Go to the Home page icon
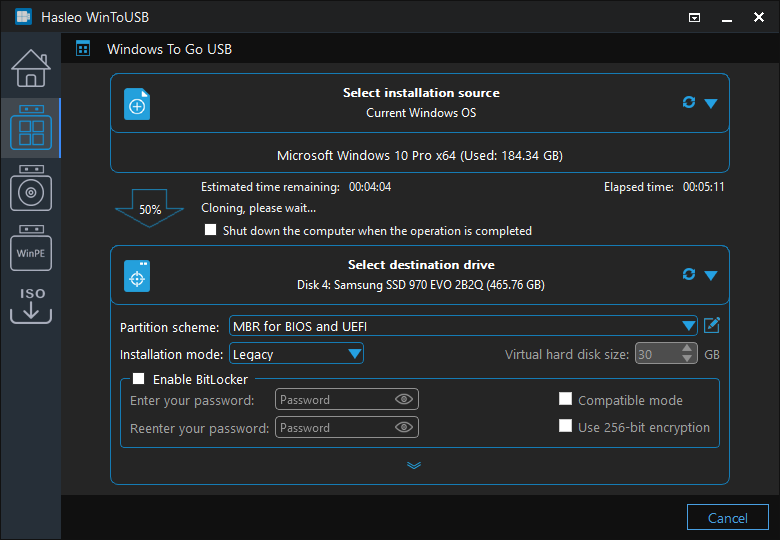The image size is (780, 540). (31, 69)
